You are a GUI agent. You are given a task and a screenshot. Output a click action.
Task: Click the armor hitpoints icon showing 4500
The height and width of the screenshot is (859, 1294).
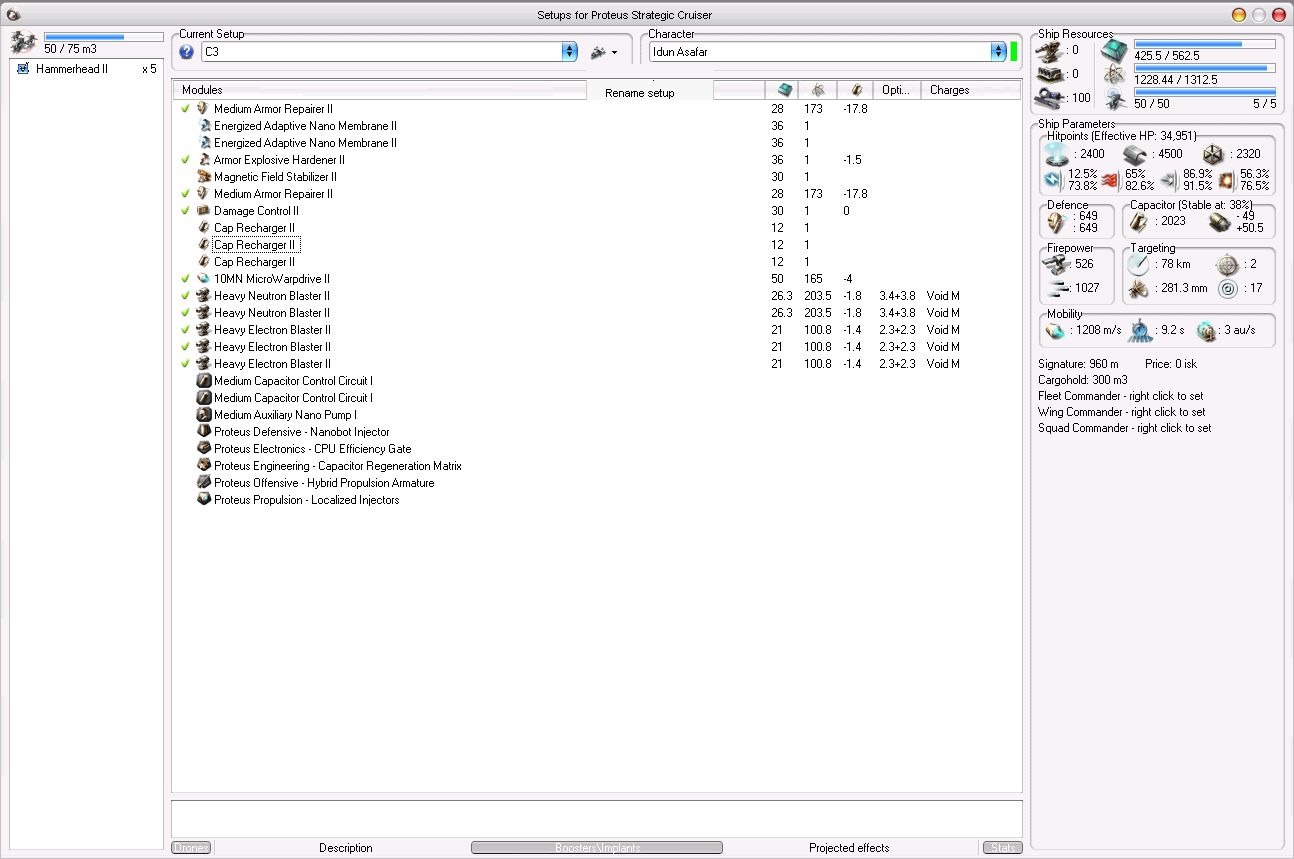point(1135,154)
